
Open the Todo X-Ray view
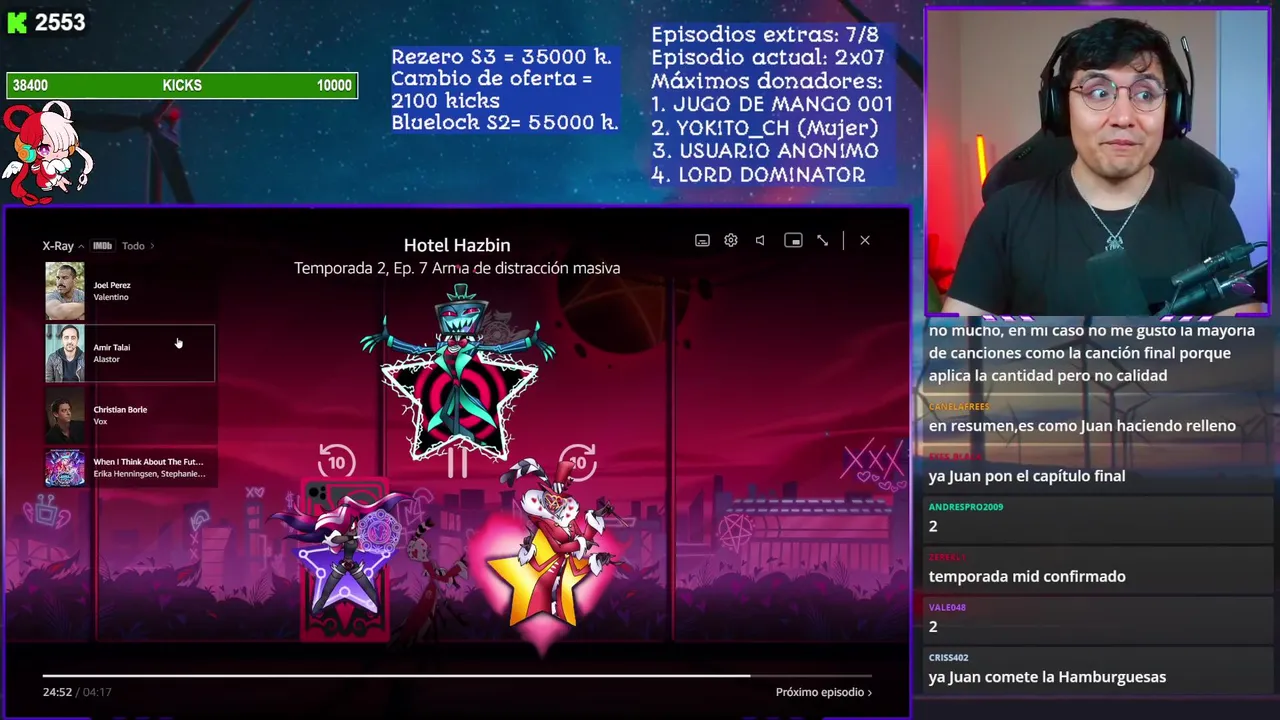click(138, 246)
